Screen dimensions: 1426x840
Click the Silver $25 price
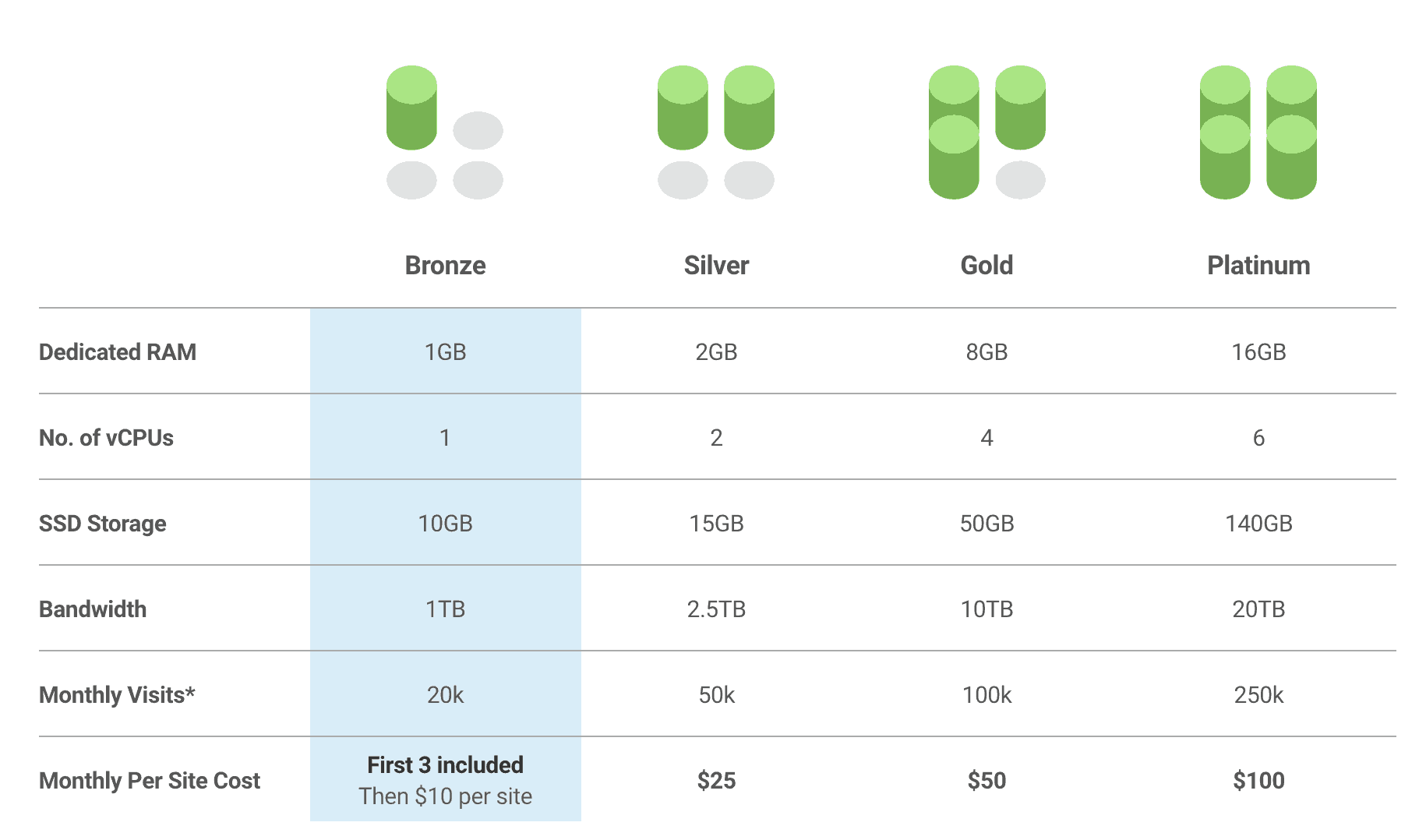716,781
